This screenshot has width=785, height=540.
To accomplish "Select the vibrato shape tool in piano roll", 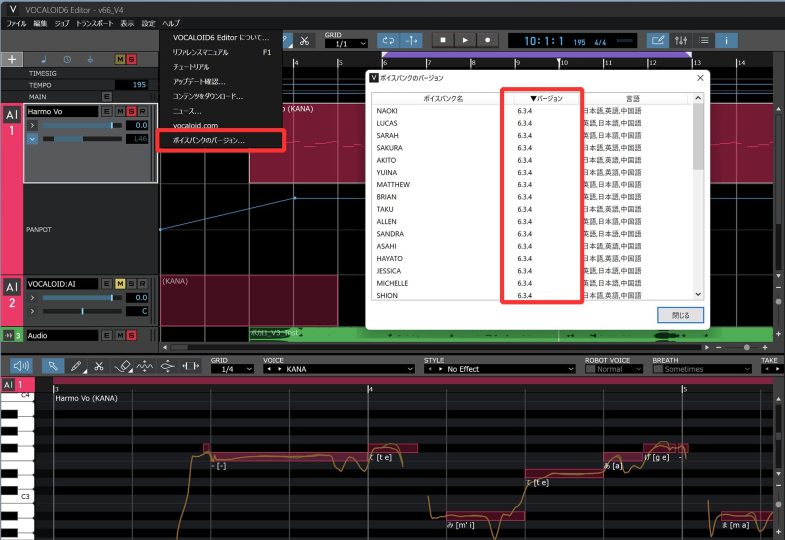I will click(167, 366).
